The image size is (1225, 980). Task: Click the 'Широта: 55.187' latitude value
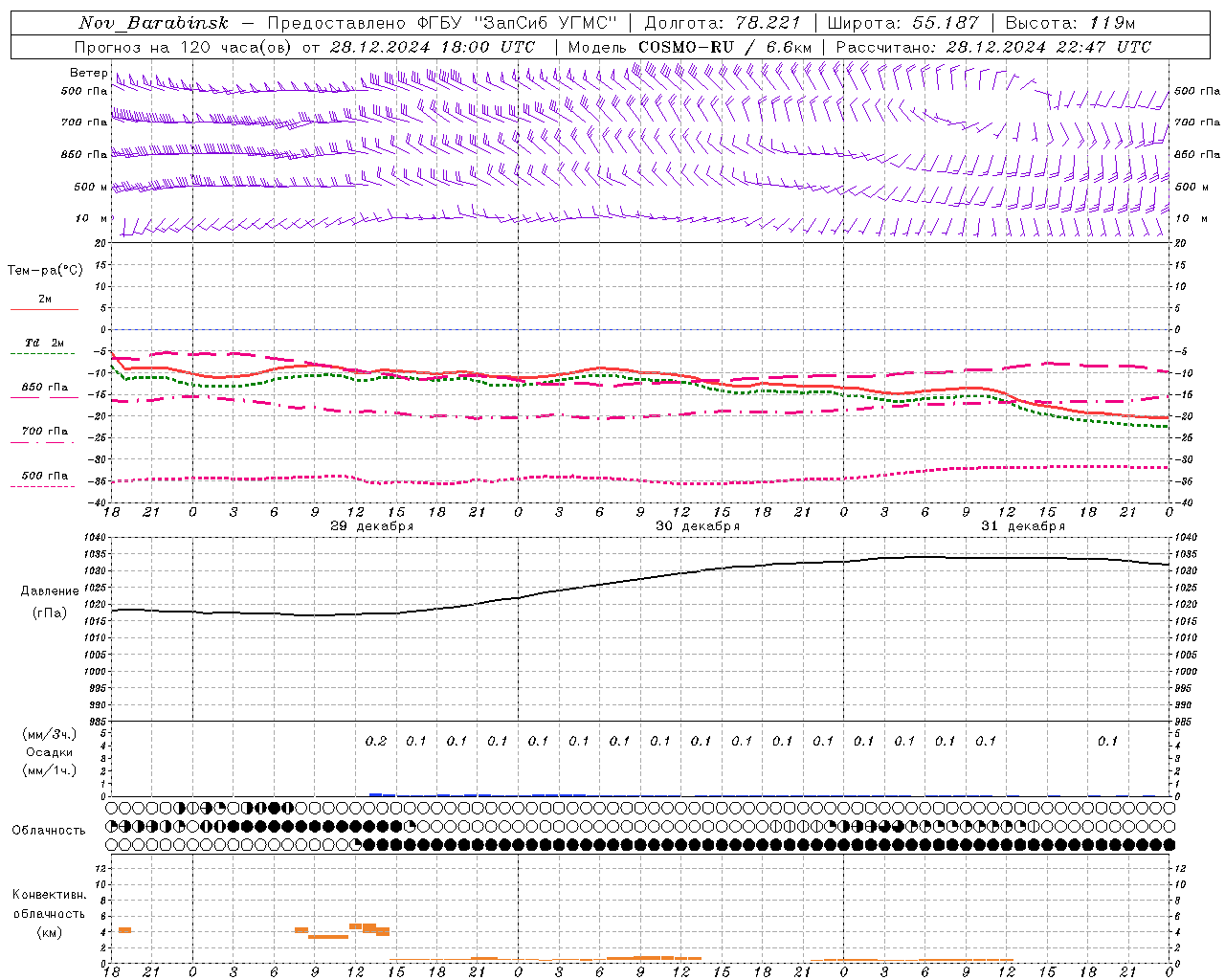pos(902,23)
